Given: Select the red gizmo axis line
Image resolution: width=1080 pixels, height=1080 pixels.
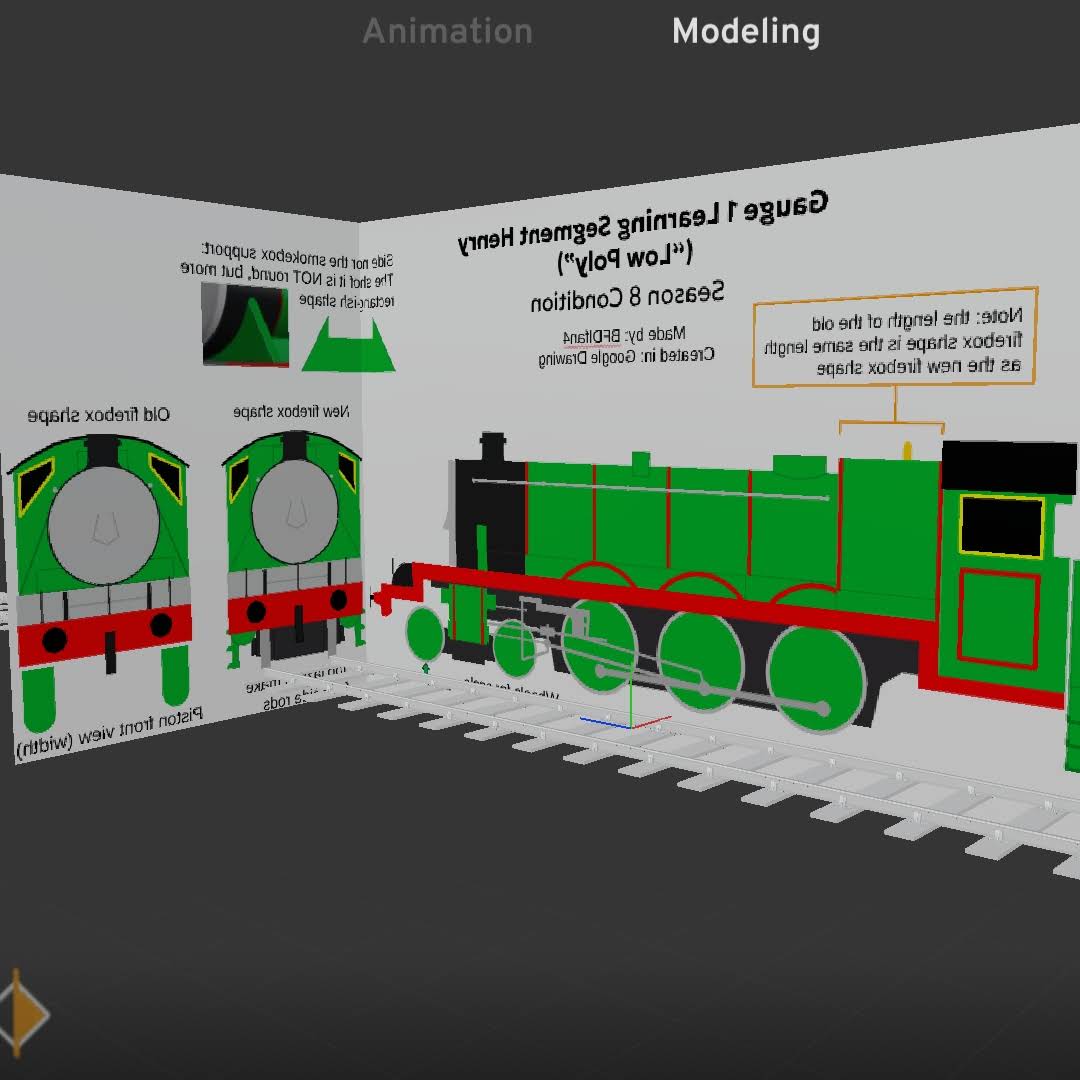Looking at the screenshot, I should tap(652, 722).
